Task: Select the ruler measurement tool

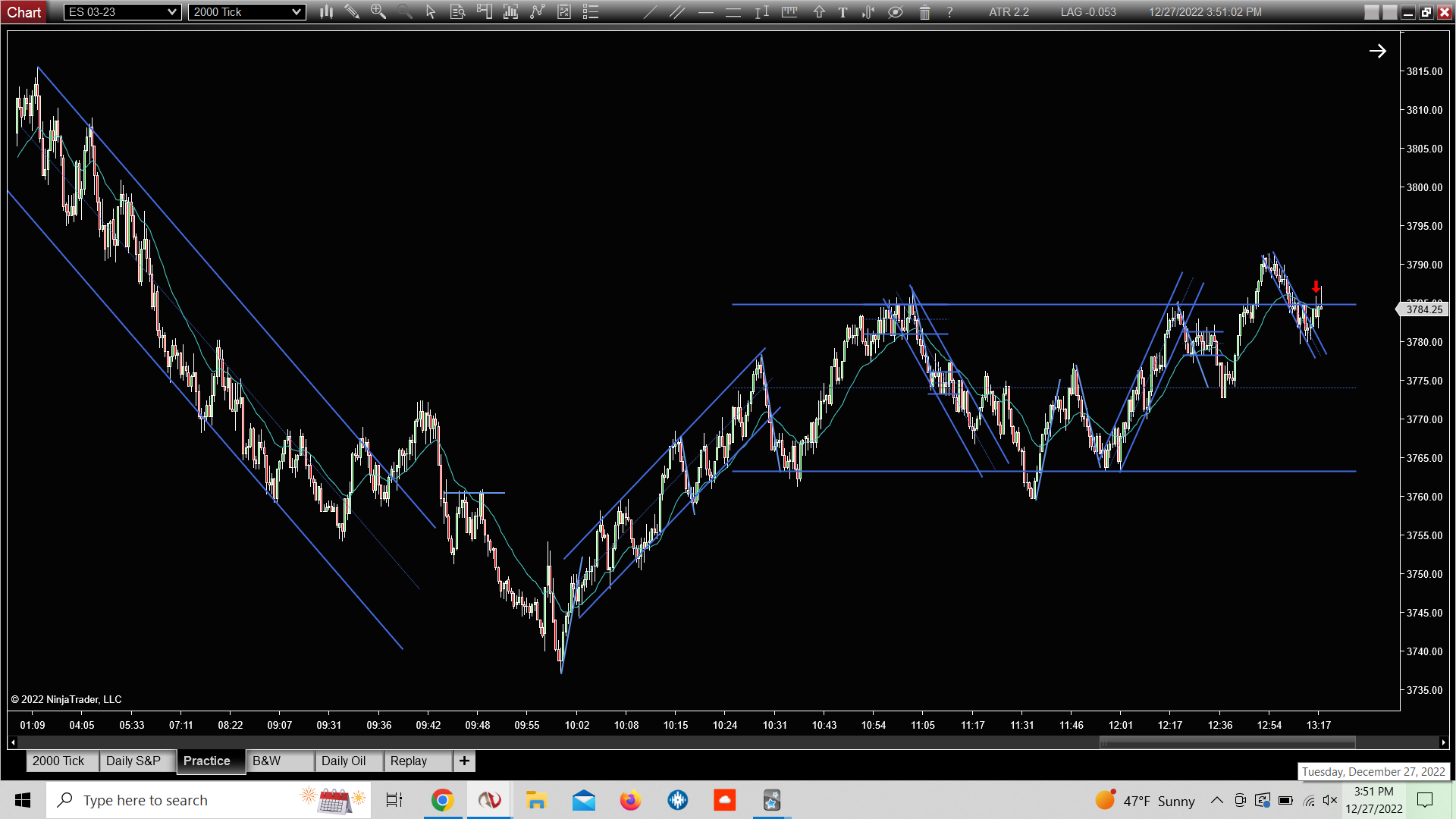Action: 789,11
